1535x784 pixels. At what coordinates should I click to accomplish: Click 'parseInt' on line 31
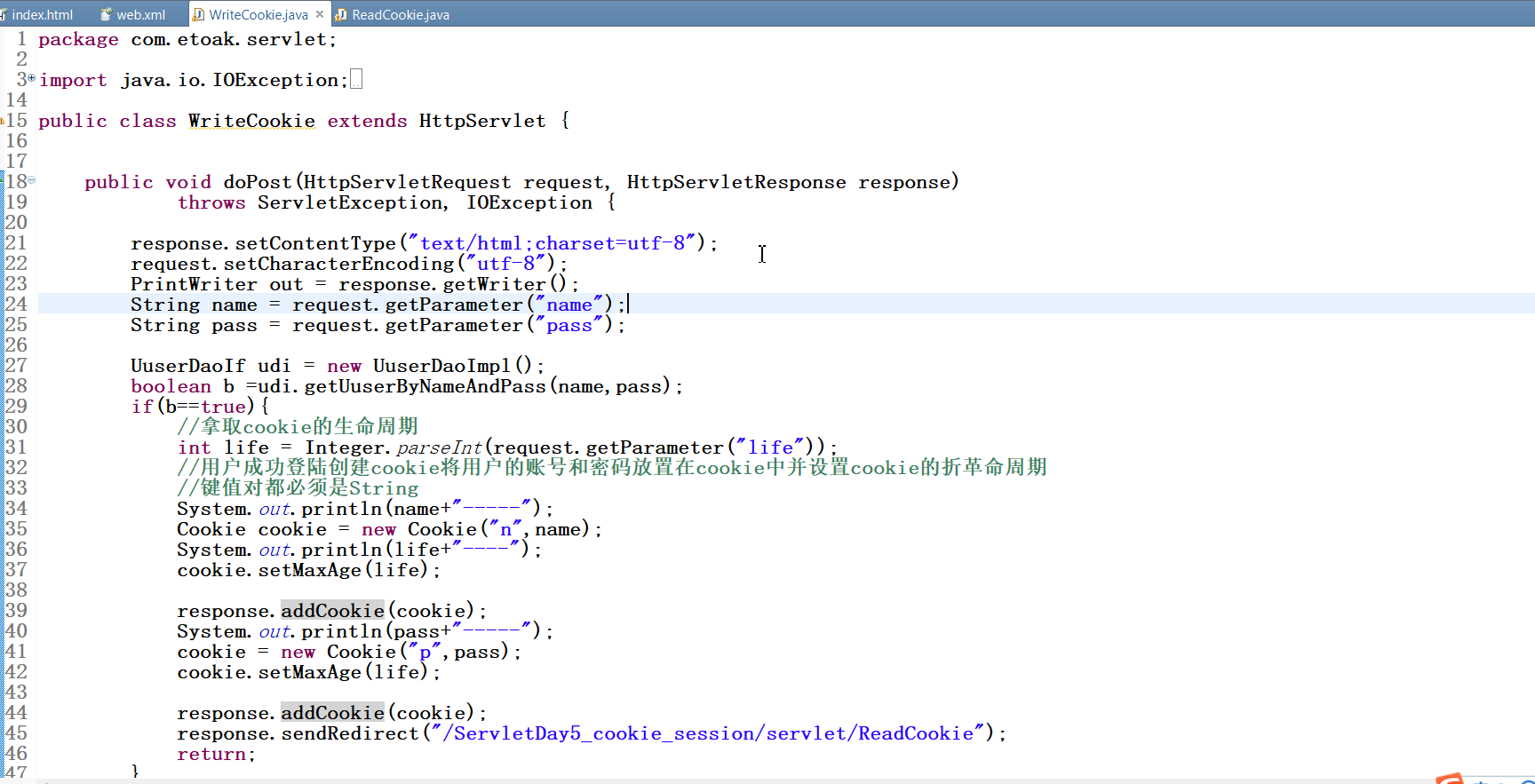tap(439, 447)
